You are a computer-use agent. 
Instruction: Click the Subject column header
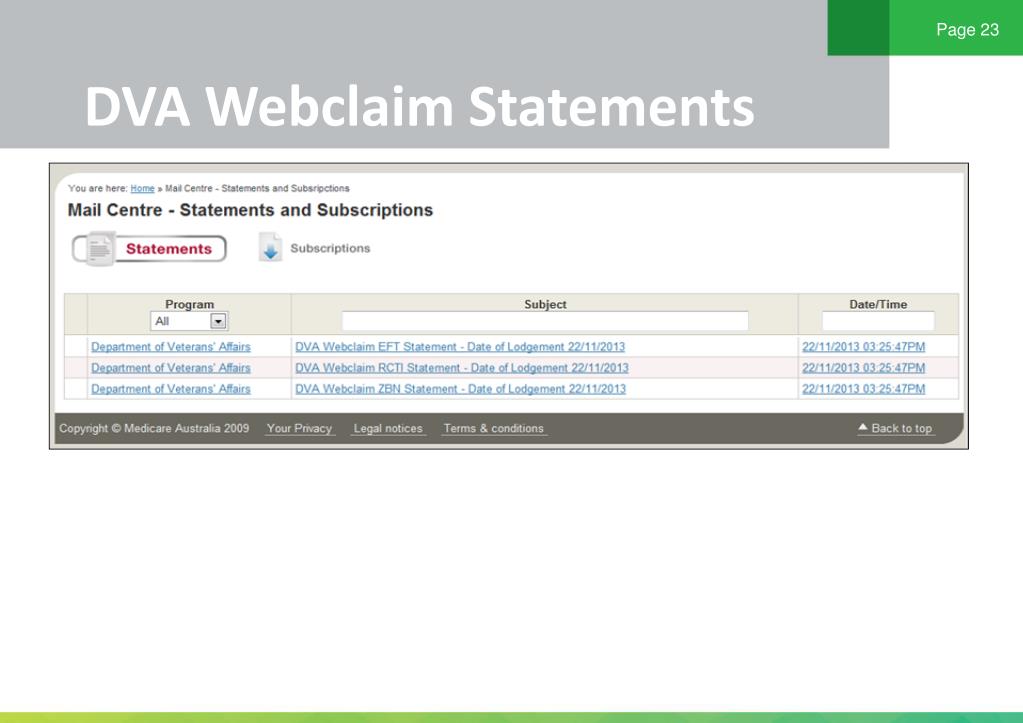545,304
